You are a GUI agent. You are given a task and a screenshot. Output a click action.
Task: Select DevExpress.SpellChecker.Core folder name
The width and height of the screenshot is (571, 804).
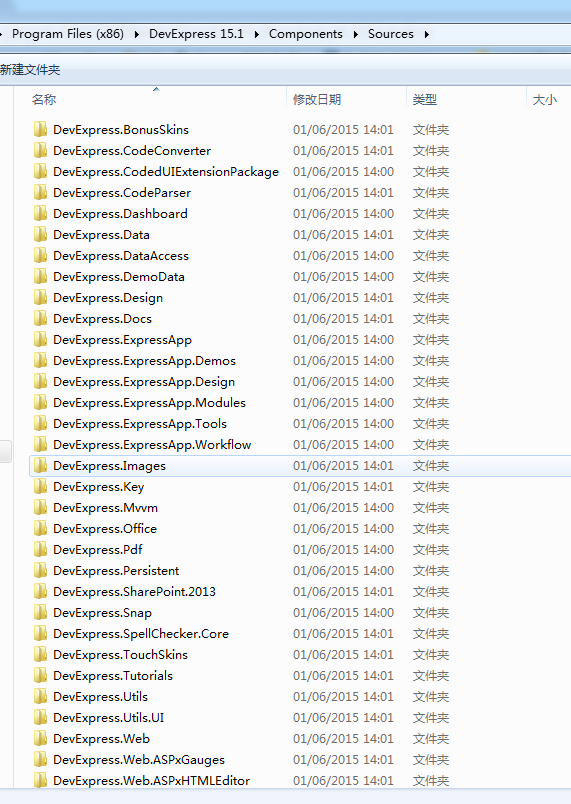141,634
